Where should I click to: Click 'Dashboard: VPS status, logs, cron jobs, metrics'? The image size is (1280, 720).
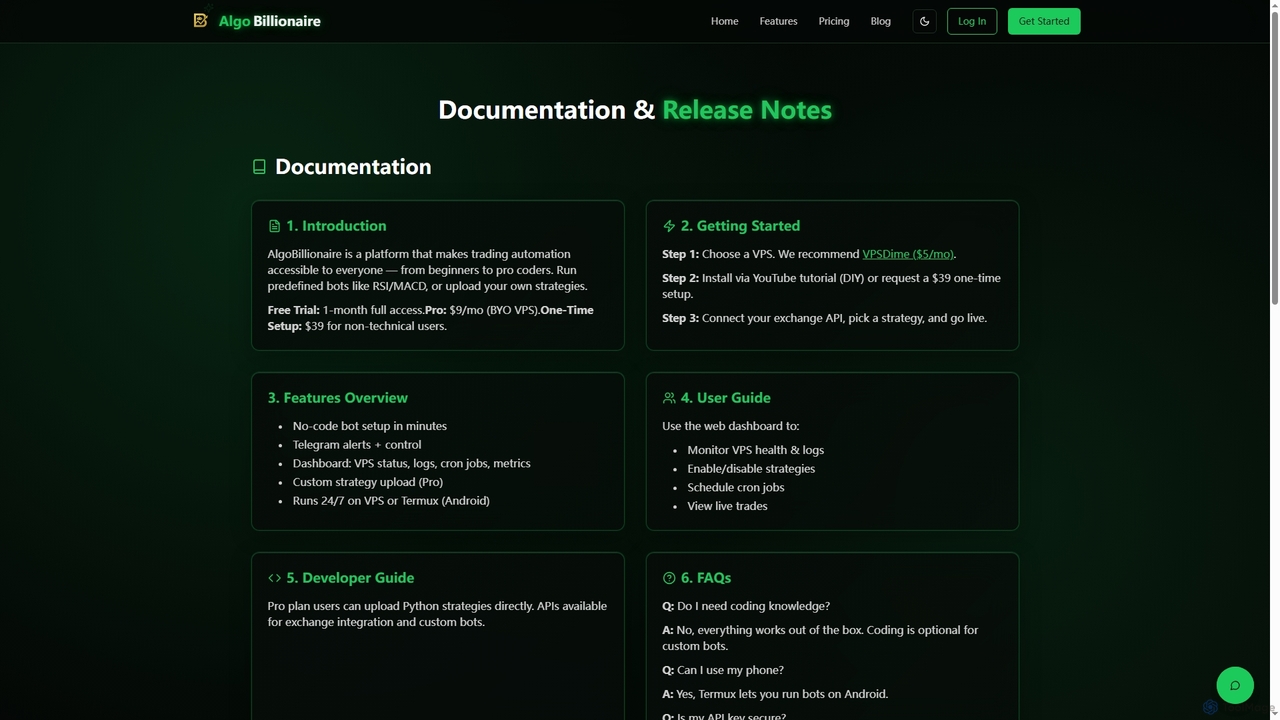[x=412, y=464]
